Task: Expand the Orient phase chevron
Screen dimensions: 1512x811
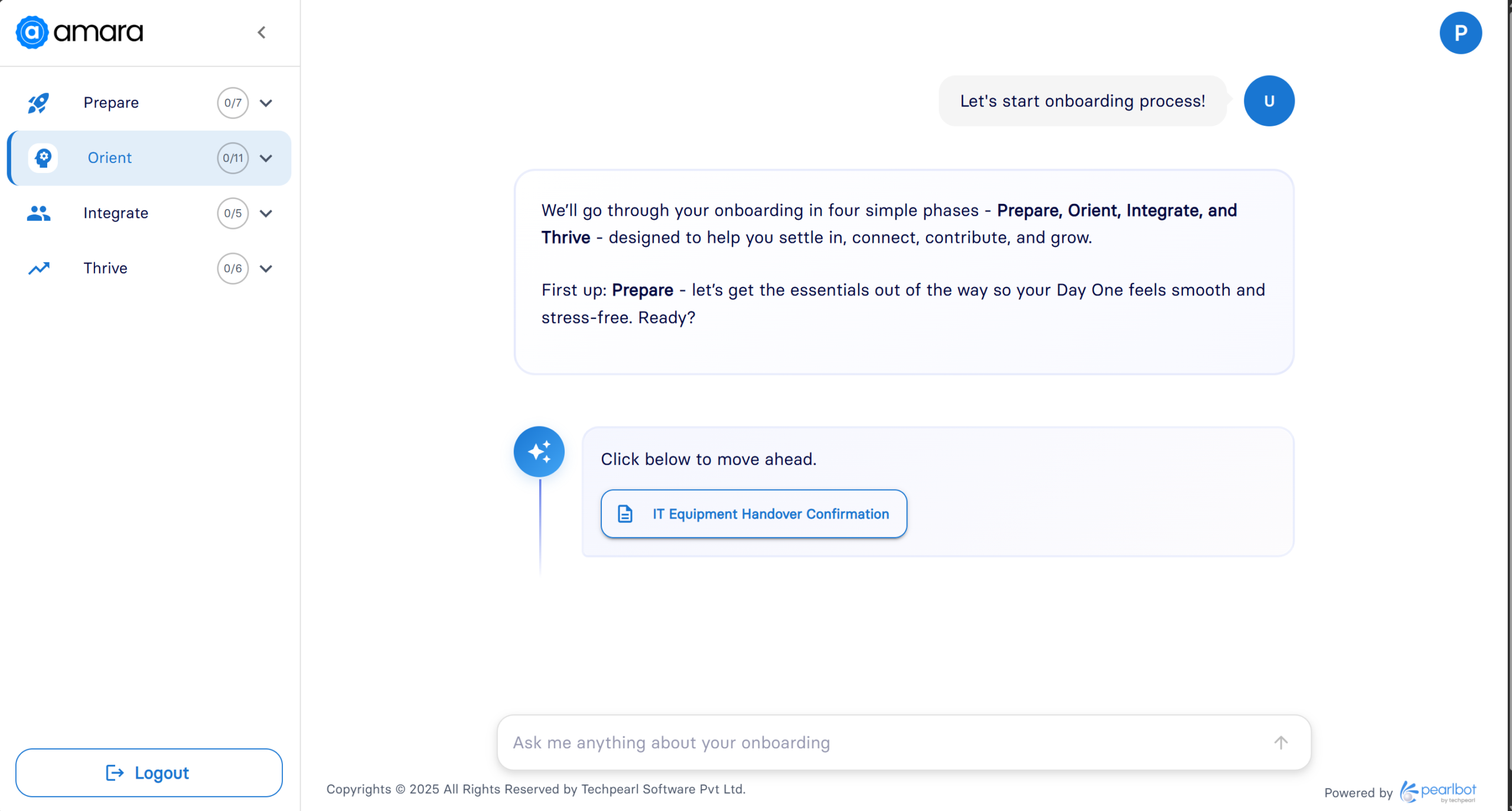Action: 266,158
